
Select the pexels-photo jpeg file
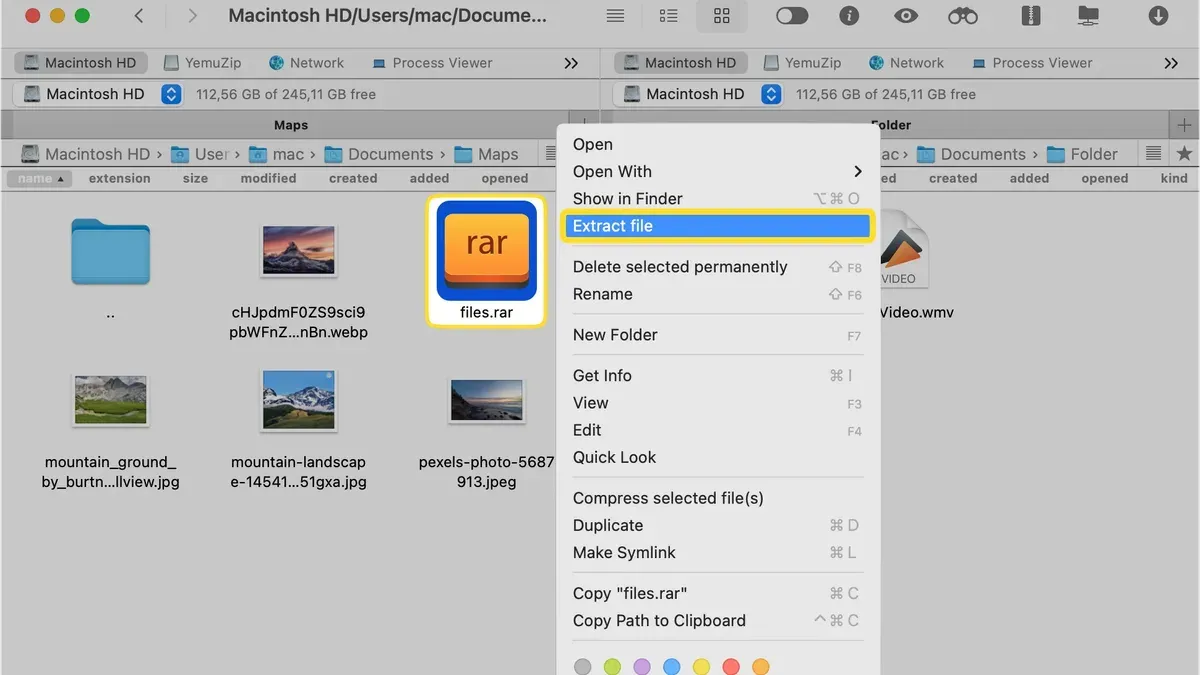(x=486, y=400)
